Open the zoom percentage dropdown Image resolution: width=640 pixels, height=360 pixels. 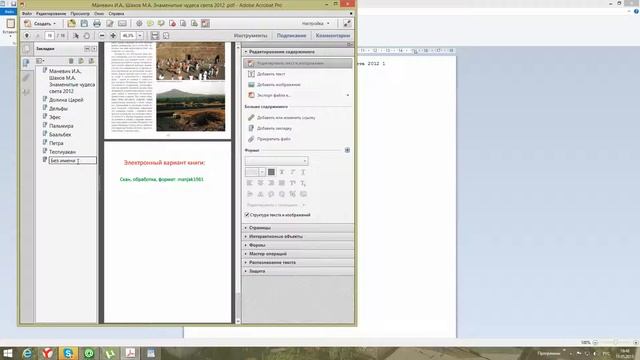pyautogui.click(x=140, y=36)
